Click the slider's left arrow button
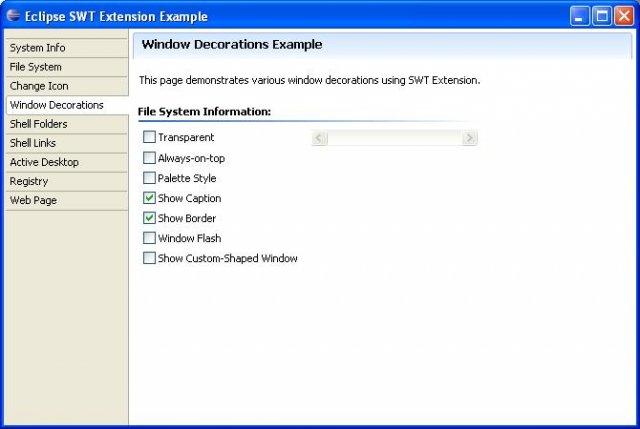640x429 pixels. [319, 138]
